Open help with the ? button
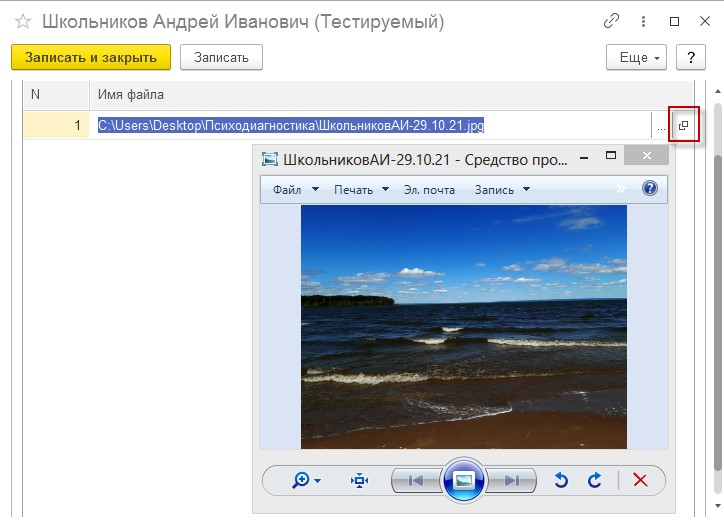 [691, 57]
